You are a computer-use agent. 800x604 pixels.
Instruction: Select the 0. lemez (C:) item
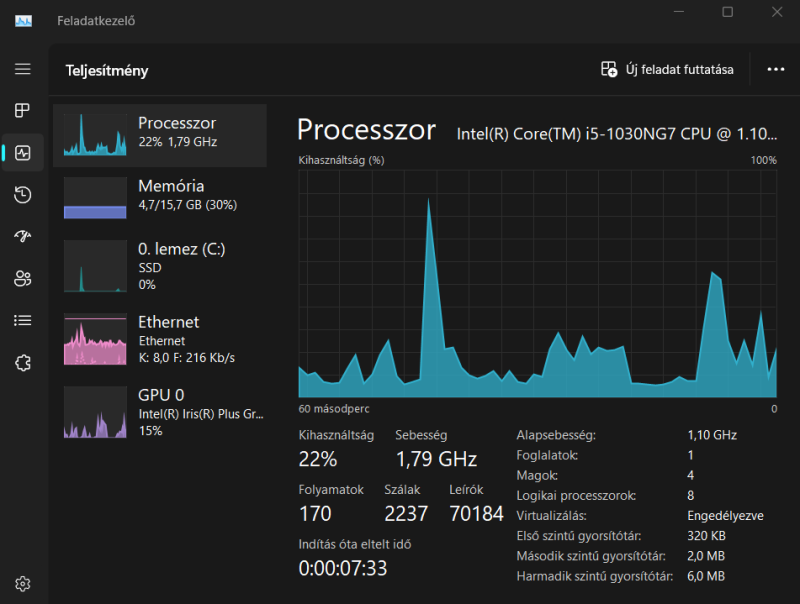click(x=160, y=266)
